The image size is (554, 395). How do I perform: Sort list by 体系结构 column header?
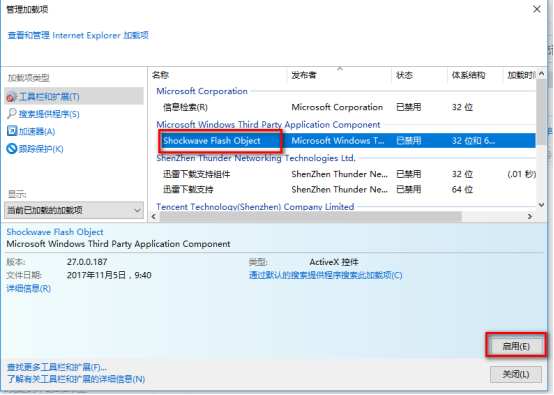point(468,75)
